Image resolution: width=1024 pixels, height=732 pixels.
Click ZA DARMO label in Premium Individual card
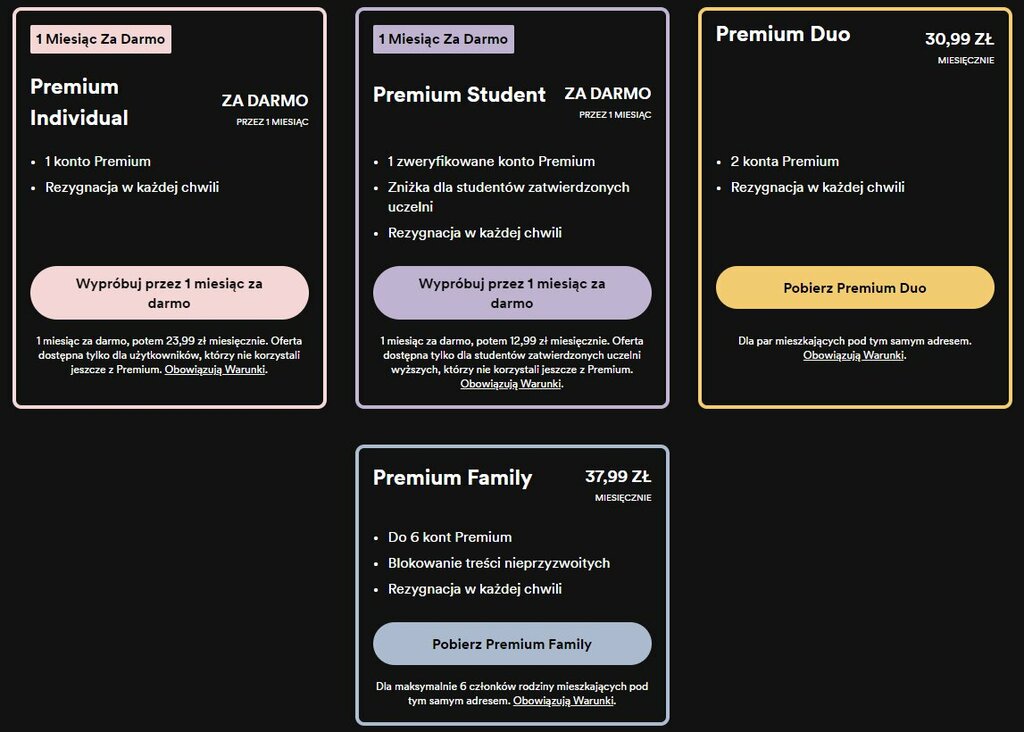[264, 101]
